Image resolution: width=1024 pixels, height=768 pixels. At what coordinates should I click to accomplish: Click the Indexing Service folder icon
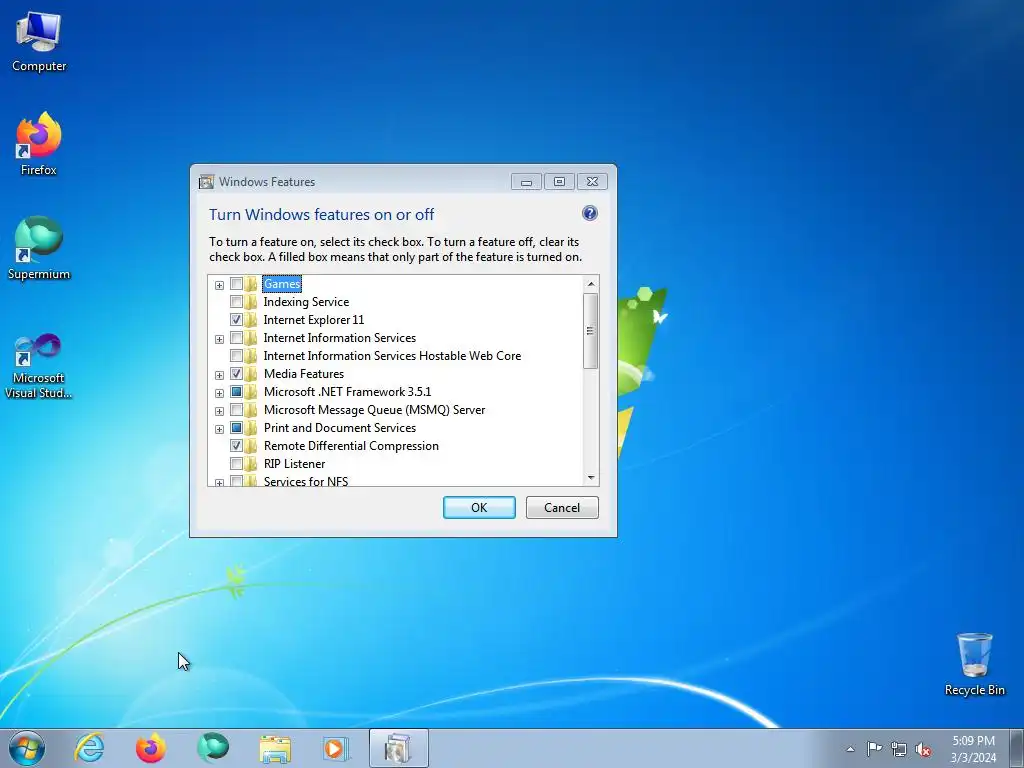pyautogui.click(x=251, y=302)
